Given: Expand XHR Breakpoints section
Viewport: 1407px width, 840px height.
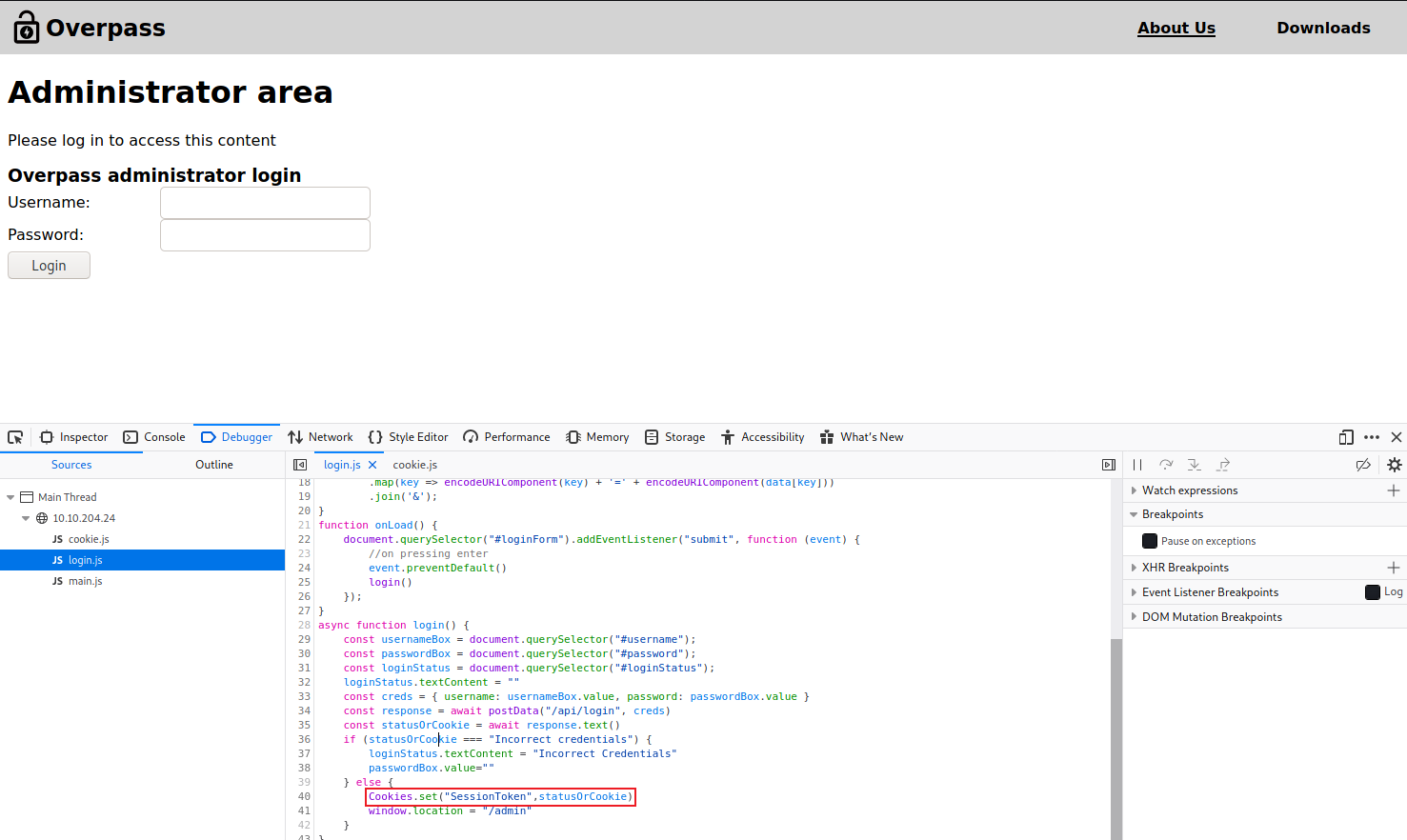Looking at the screenshot, I should pos(1134,568).
